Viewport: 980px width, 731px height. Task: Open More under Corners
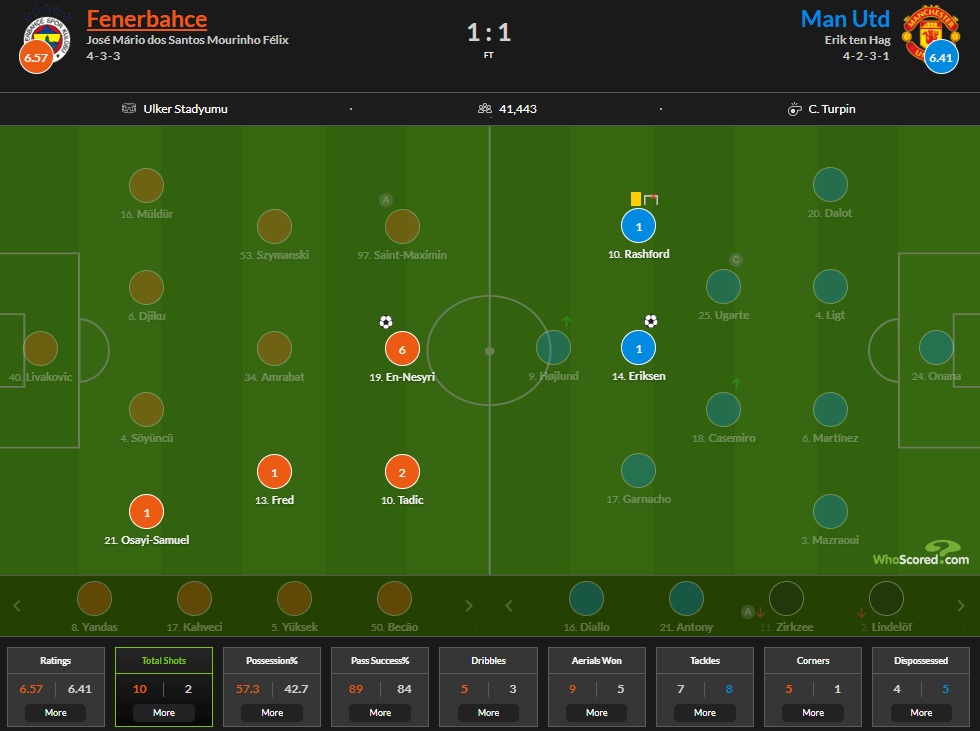(812, 712)
